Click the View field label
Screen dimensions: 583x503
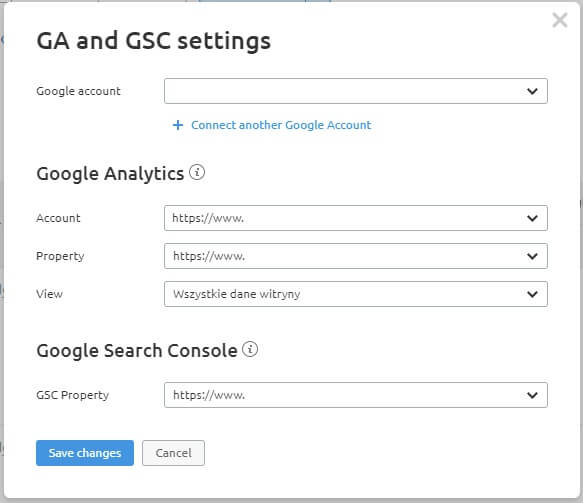(x=49, y=294)
